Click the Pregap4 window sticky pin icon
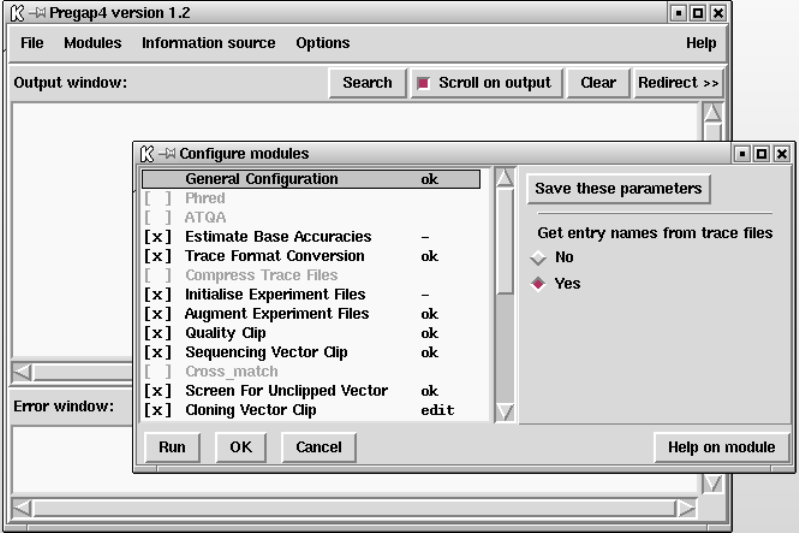The width and height of the screenshot is (799, 533). [37, 13]
